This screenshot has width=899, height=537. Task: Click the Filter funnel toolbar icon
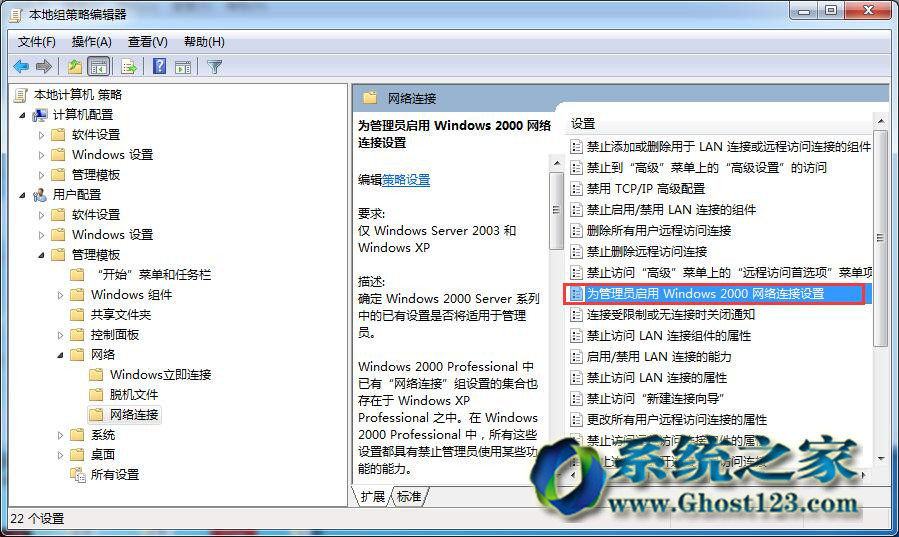coord(214,67)
